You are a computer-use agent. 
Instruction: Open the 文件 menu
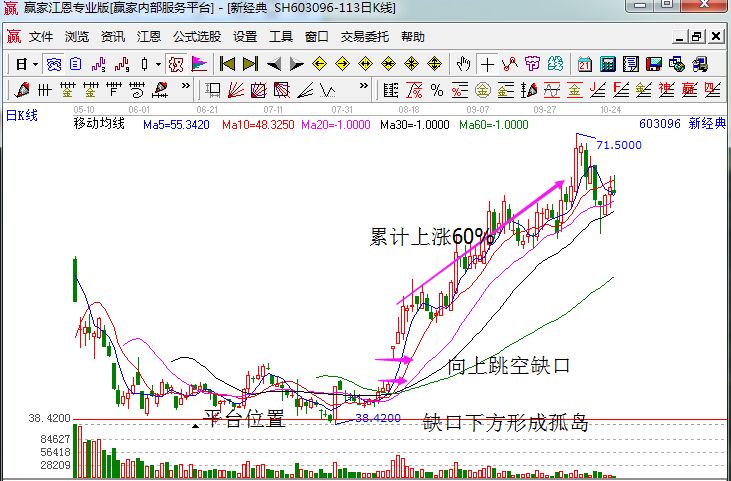click(41, 36)
